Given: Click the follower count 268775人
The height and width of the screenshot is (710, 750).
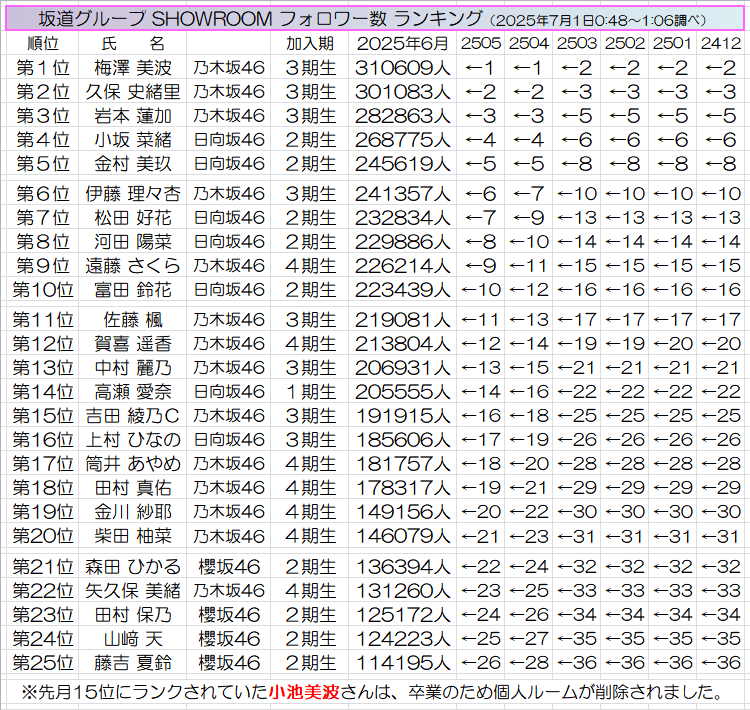Looking at the screenshot, I should 402,140.
